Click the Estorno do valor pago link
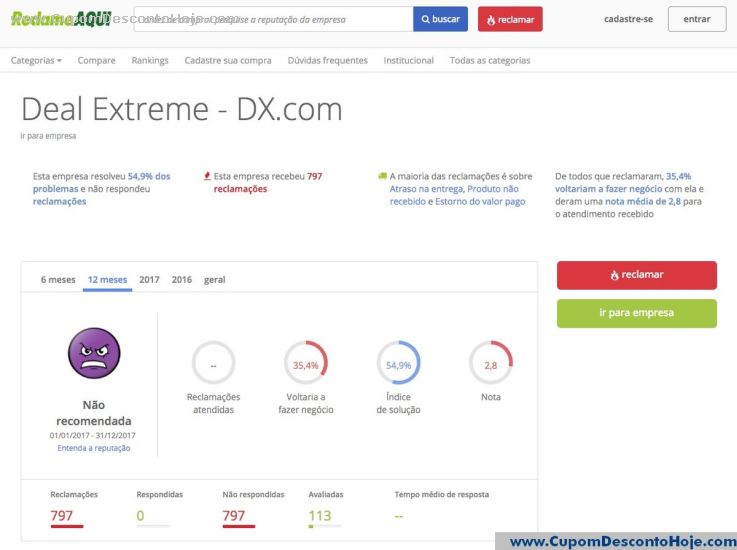Screen dimensions: 737x550 point(480,202)
